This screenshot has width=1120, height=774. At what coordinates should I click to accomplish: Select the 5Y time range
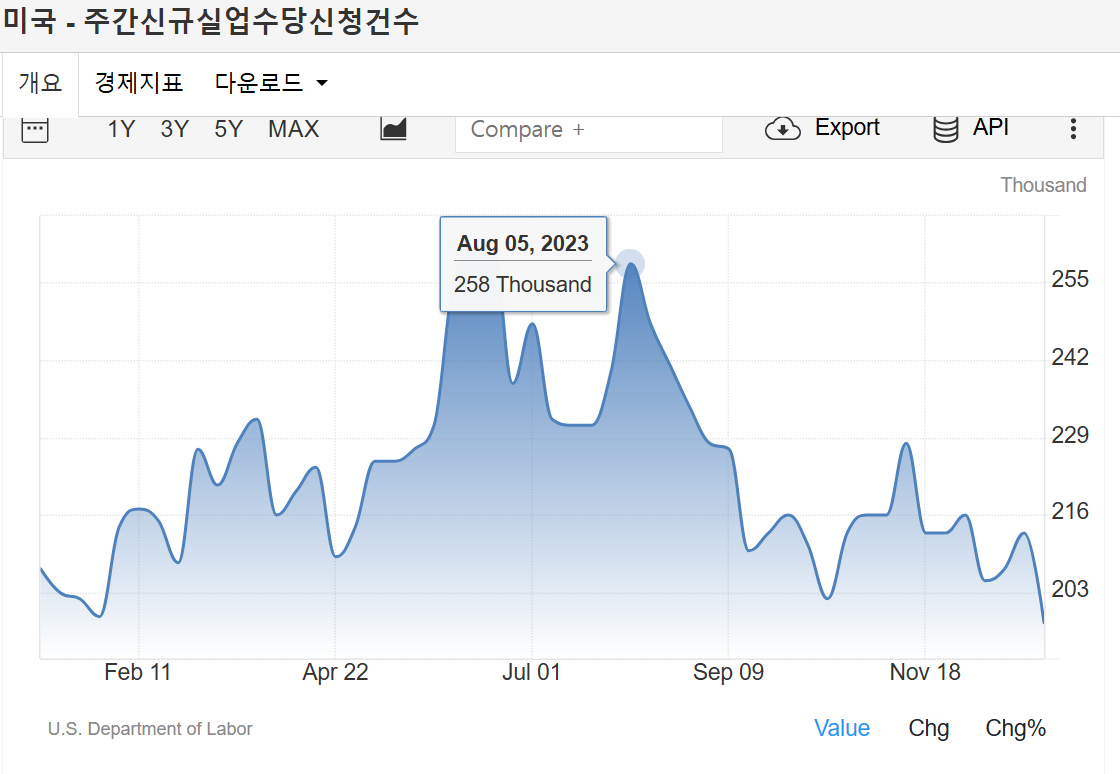point(229,129)
